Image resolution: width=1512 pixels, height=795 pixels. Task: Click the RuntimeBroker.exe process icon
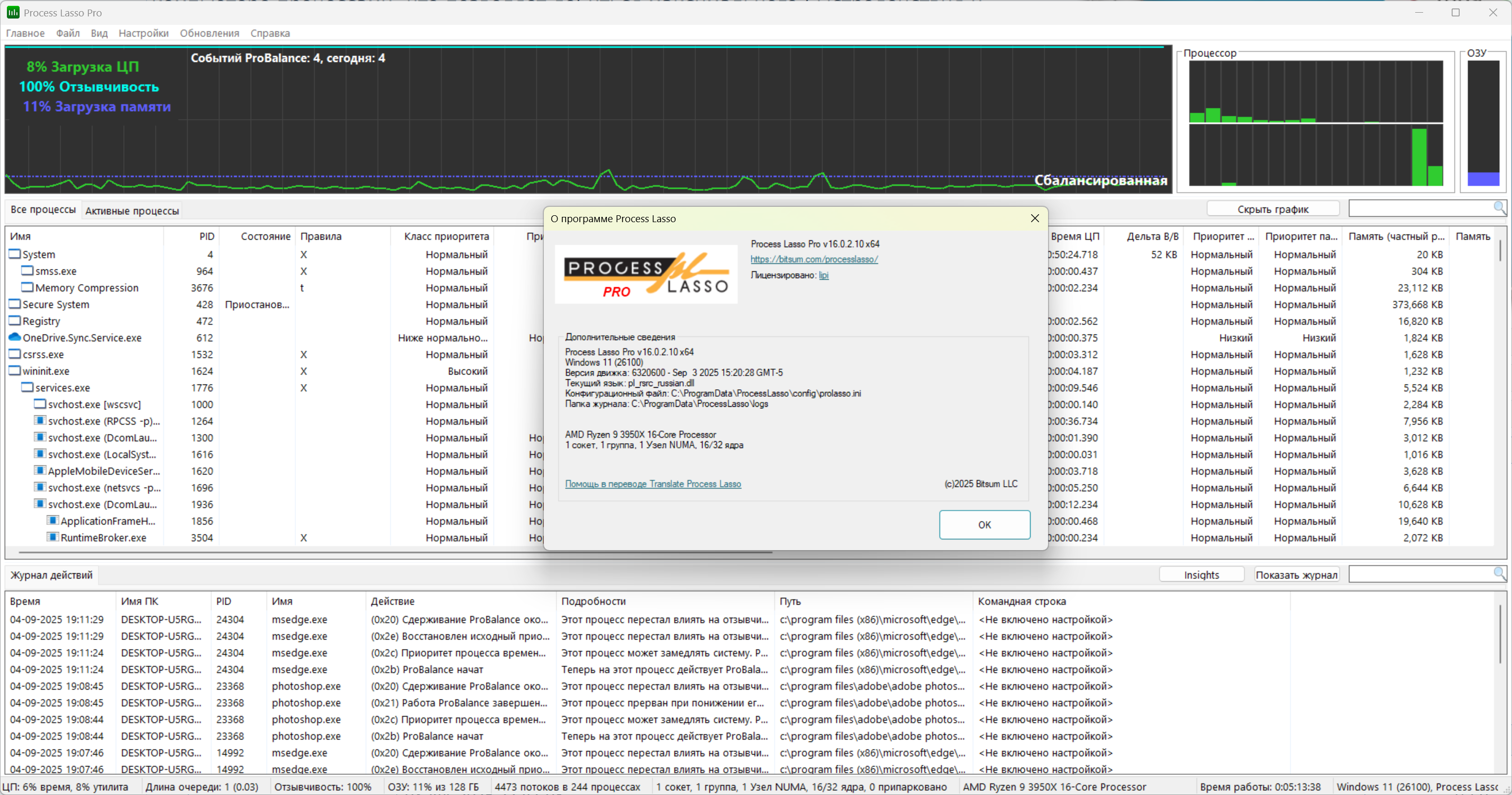(x=53, y=537)
